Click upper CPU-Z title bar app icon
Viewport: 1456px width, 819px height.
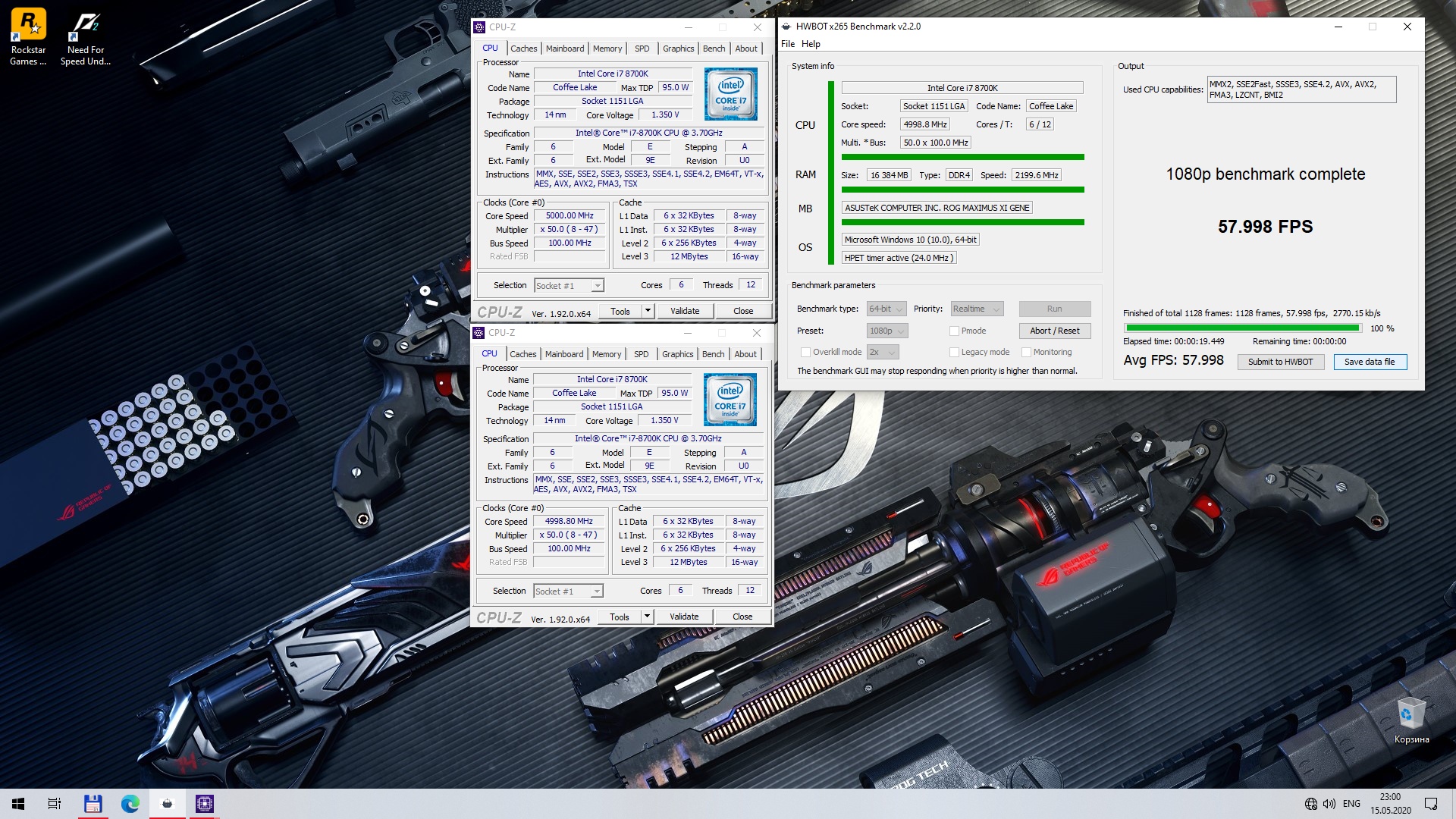pyautogui.click(x=479, y=27)
